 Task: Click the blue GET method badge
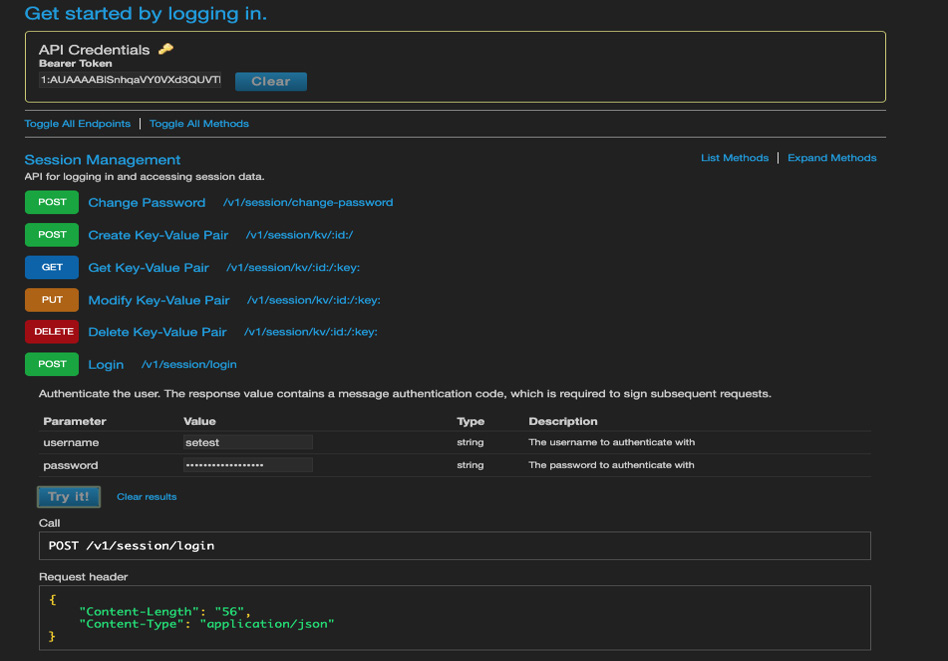point(52,267)
